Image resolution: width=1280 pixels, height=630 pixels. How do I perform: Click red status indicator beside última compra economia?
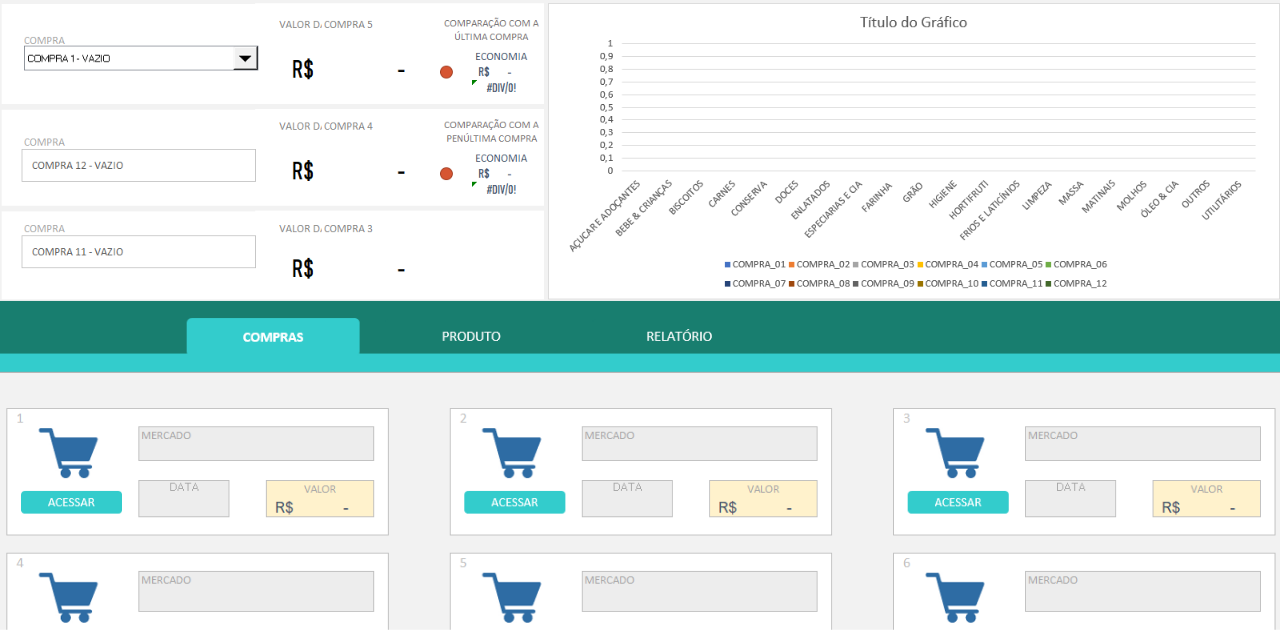tap(446, 72)
